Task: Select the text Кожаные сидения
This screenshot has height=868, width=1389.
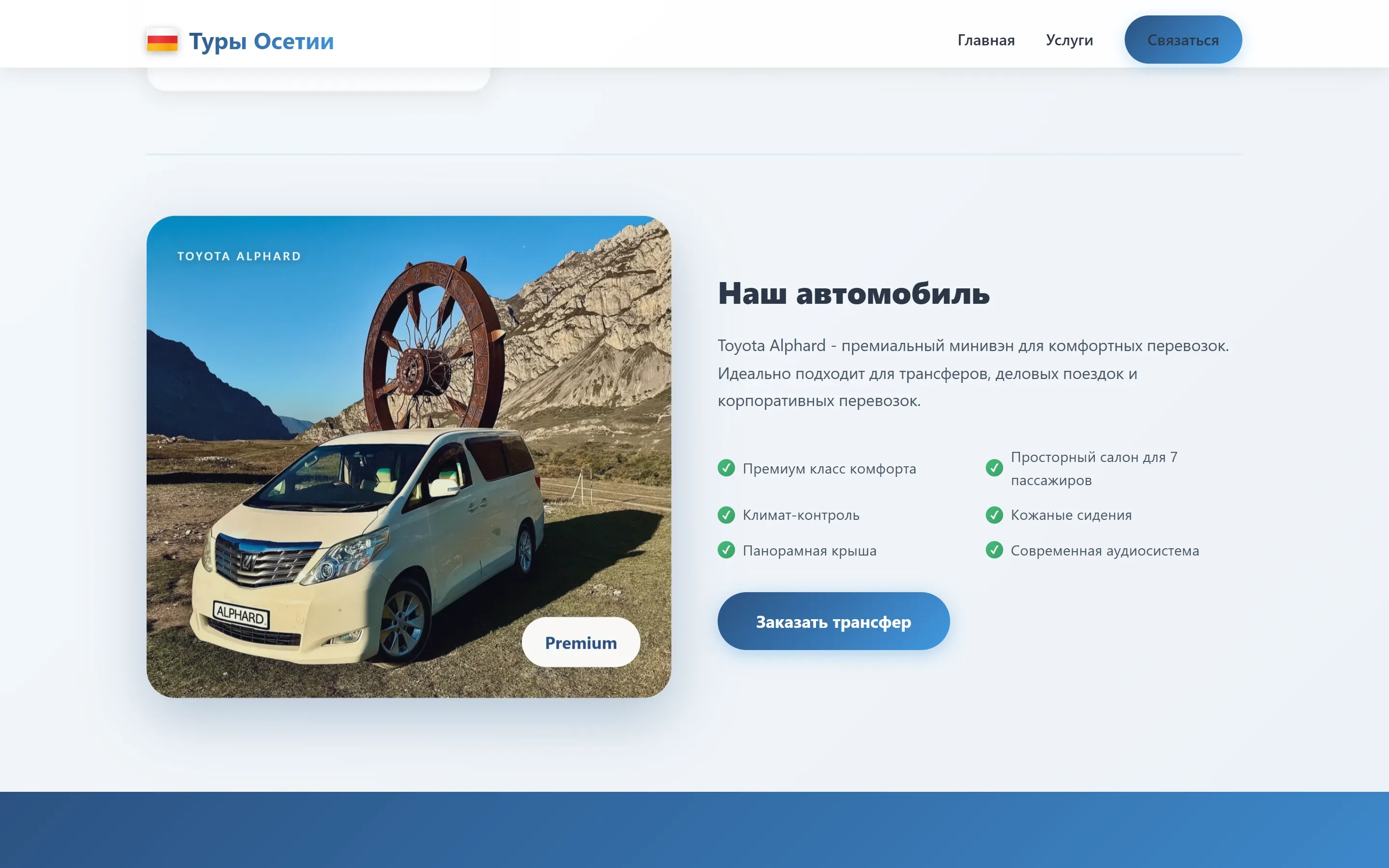Action: tap(1071, 515)
